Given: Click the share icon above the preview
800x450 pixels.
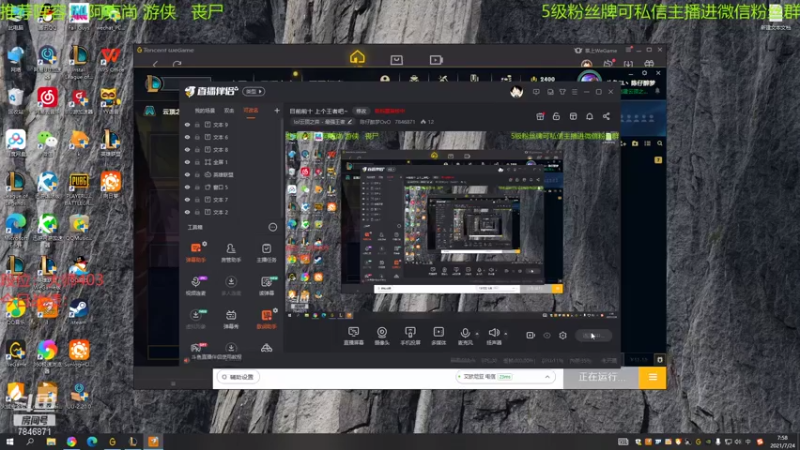Looking at the screenshot, I should click(606, 116).
